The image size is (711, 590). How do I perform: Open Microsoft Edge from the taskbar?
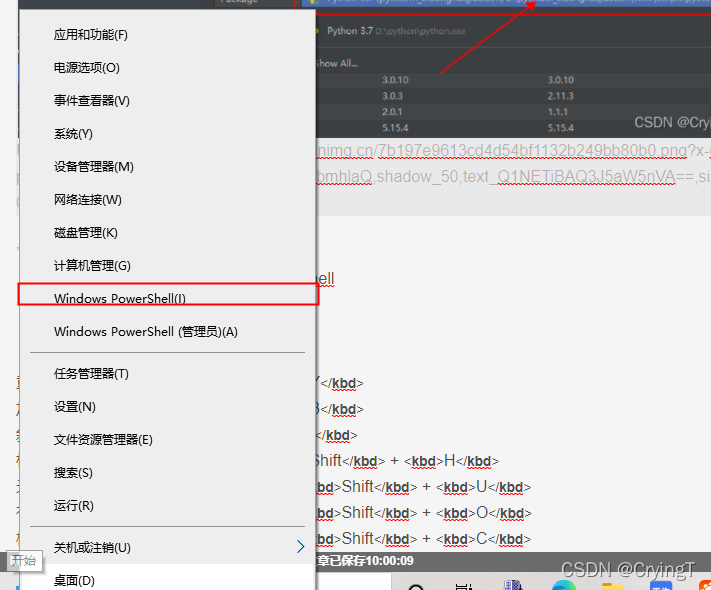(564, 585)
